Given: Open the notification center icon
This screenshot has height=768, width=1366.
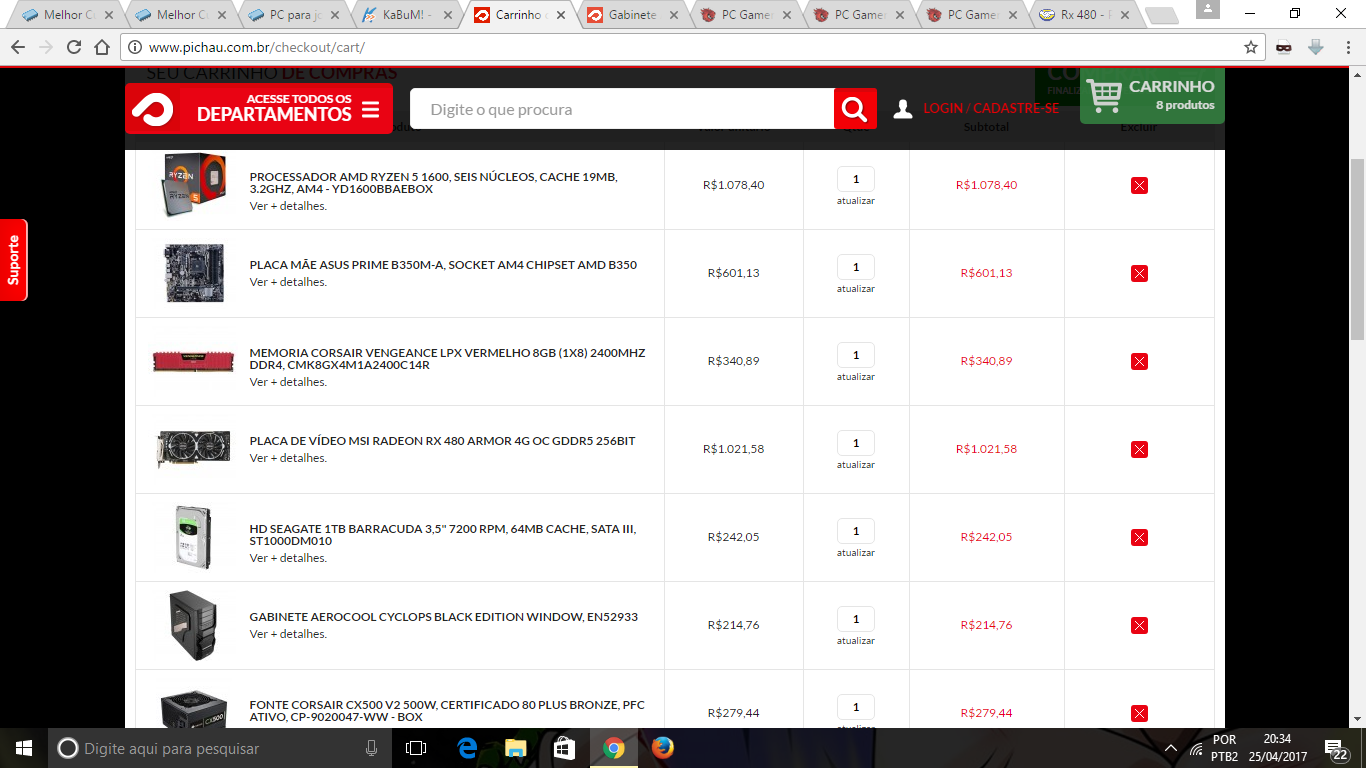Looking at the screenshot, I should coord(1334,748).
